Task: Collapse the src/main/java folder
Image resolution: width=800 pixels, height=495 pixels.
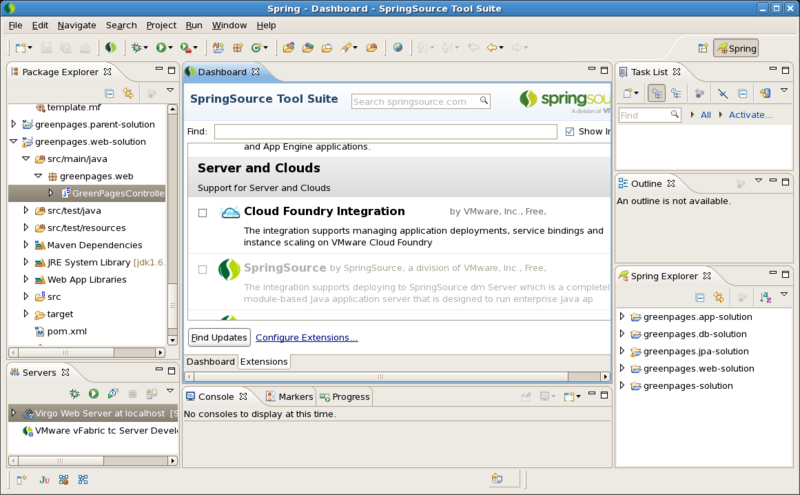Action: tap(26, 159)
